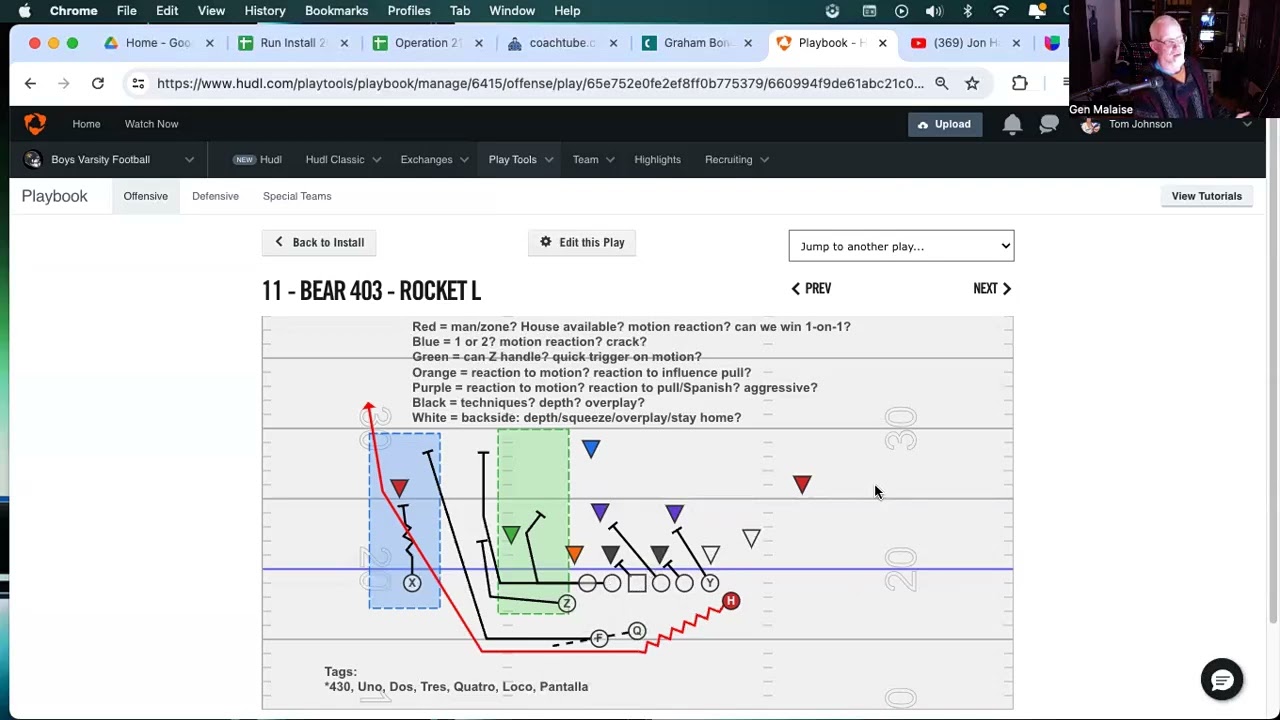Click the Wi-Fi status icon
Screen dimensions: 1280x720
(1001, 11)
